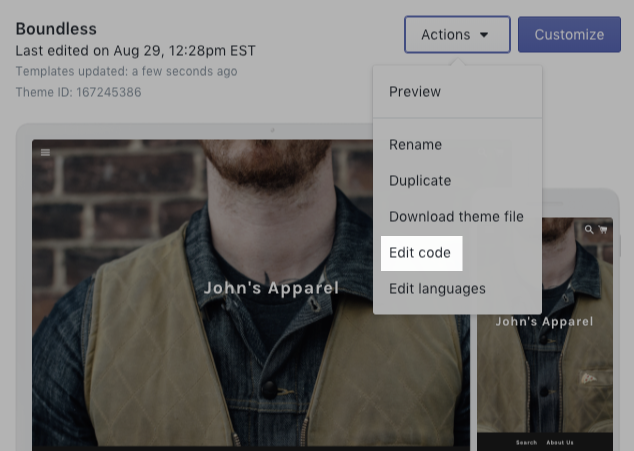
Task: Click Search link in mobile preview footer
Action: 526,442
